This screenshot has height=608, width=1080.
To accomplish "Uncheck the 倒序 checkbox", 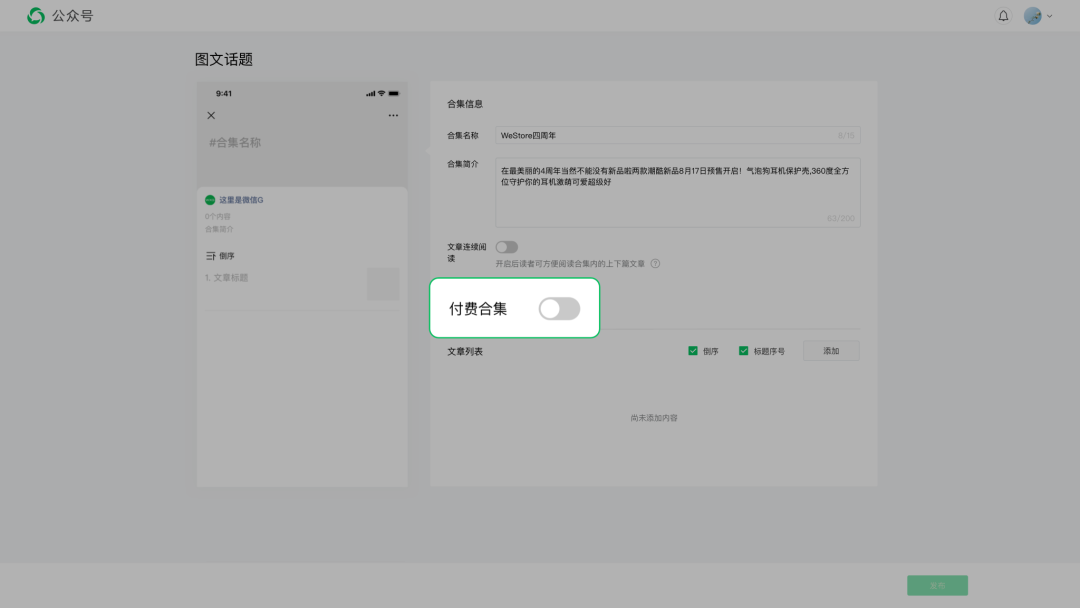I will tap(693, 351).
